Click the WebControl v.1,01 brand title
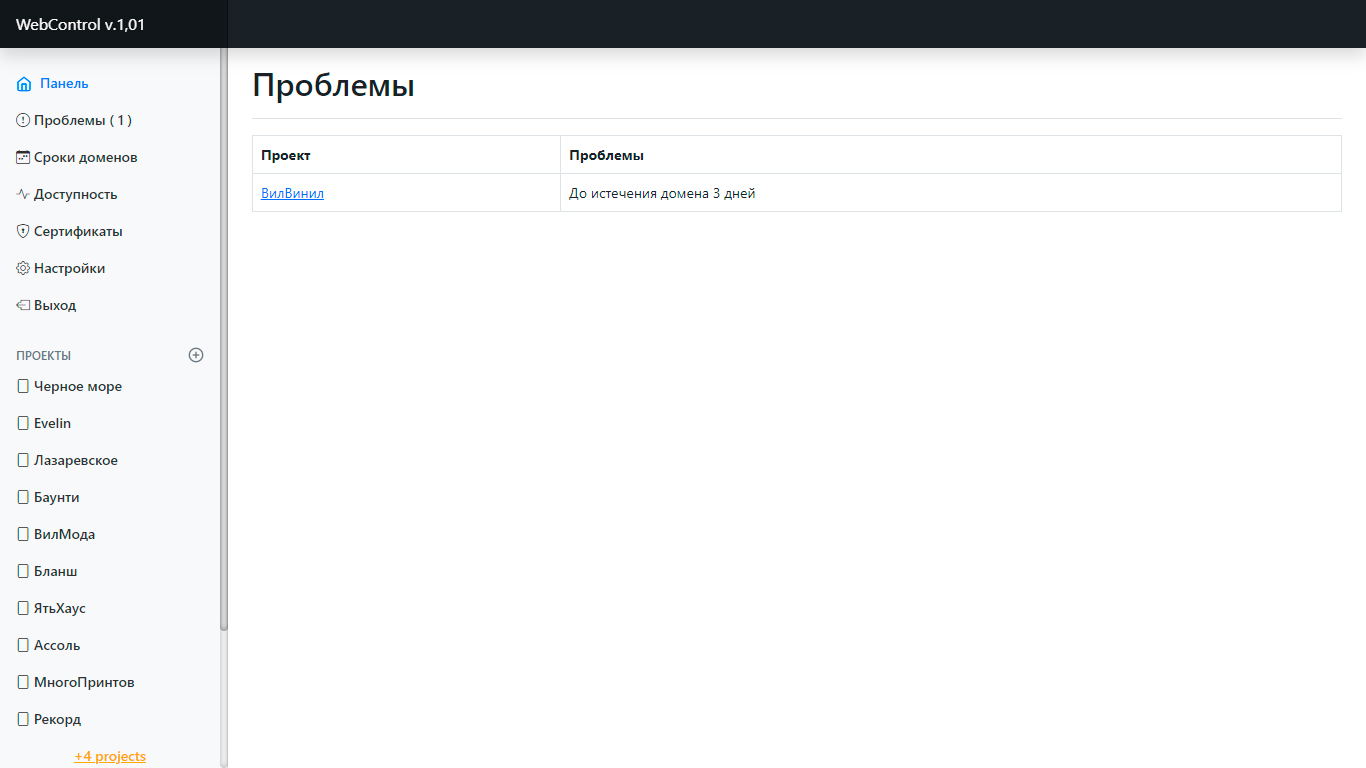 [x=80, y=25]
